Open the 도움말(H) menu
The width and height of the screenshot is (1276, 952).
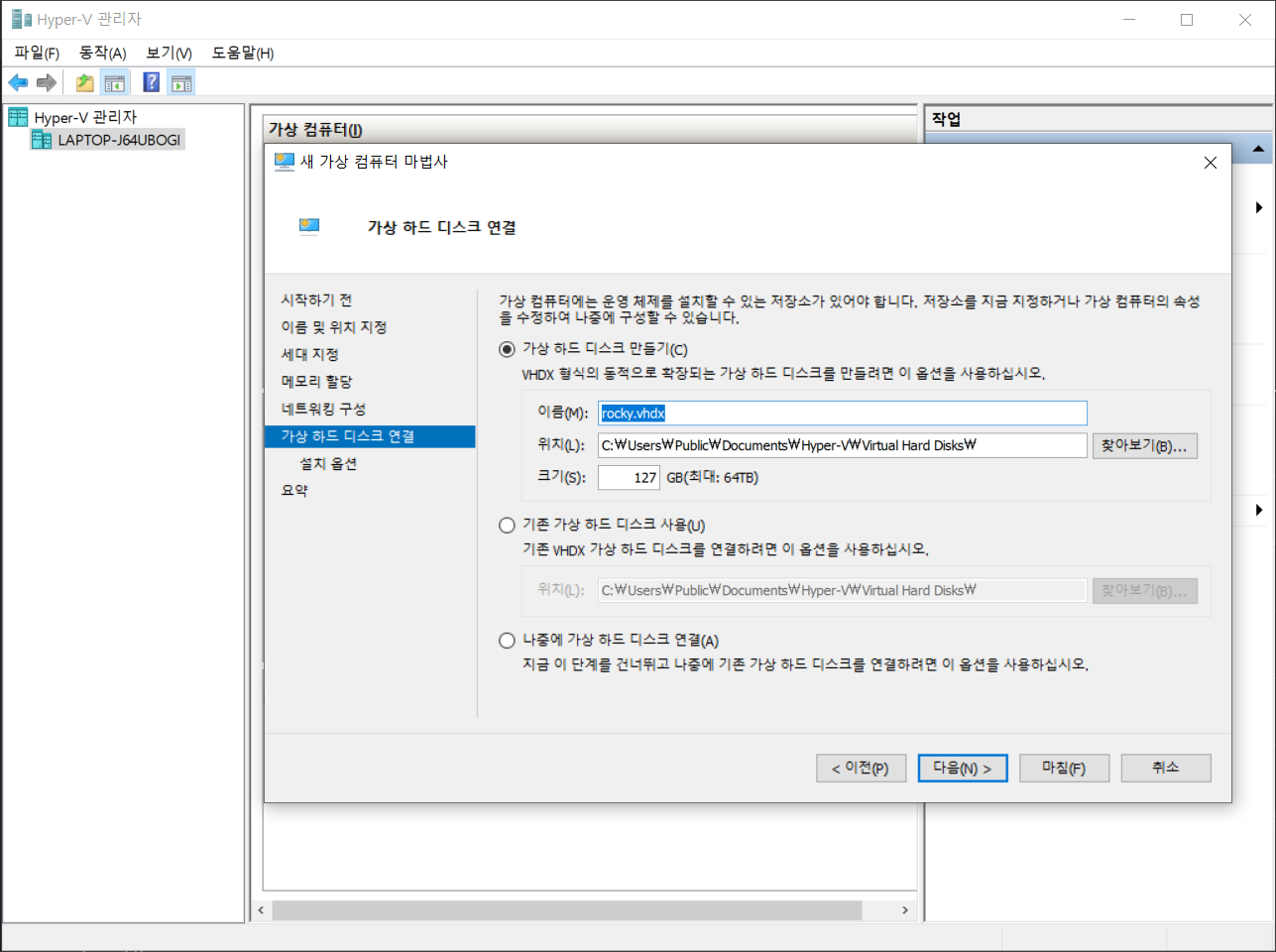[x=243, y=53]
